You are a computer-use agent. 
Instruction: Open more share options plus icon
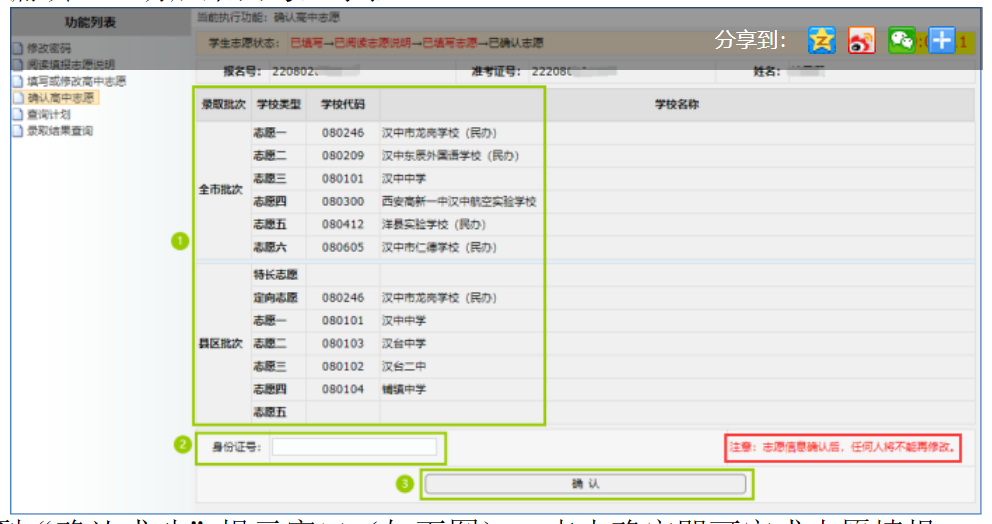941,40
